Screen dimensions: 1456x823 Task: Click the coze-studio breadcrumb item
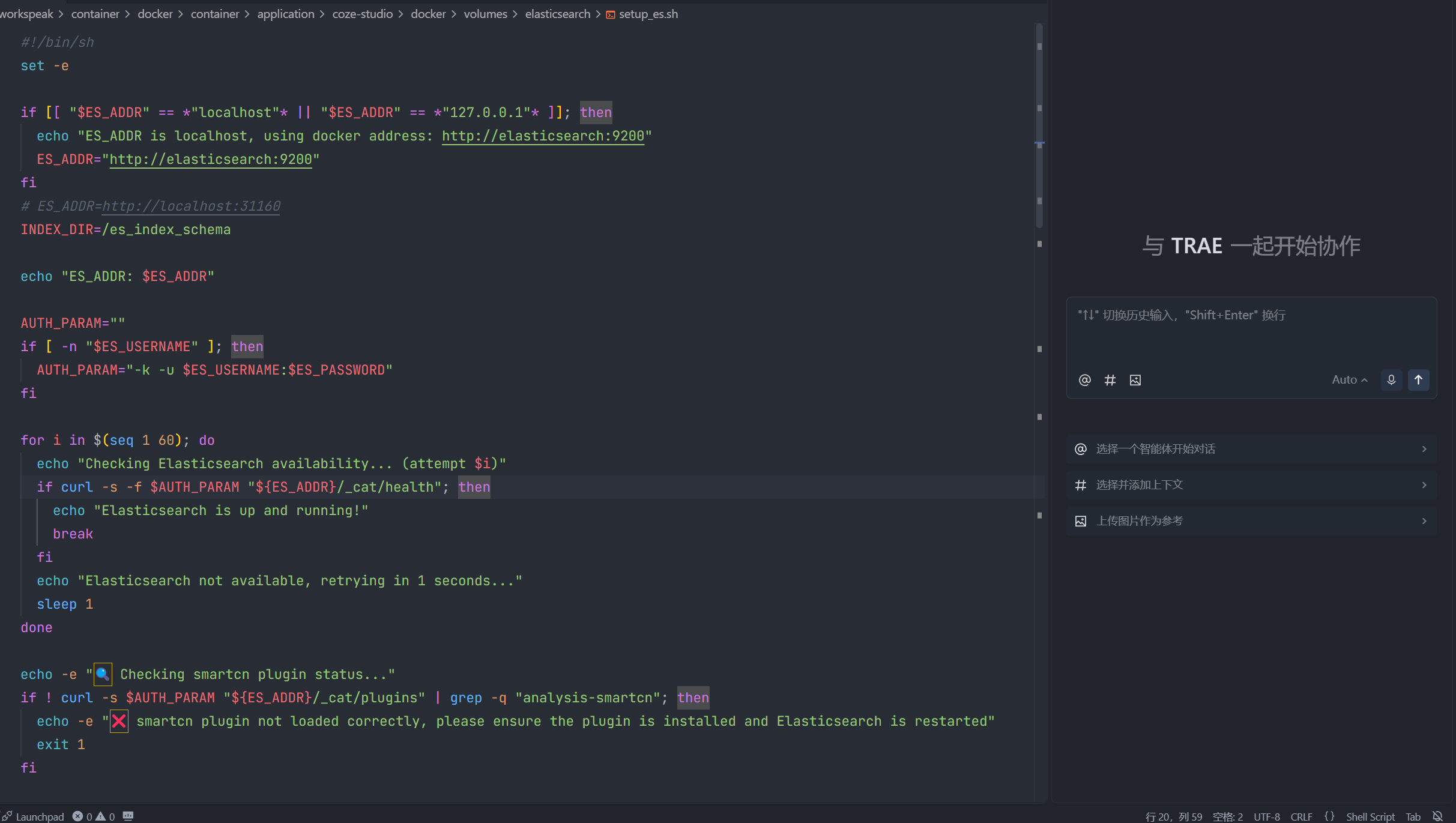tap(362, 14)
